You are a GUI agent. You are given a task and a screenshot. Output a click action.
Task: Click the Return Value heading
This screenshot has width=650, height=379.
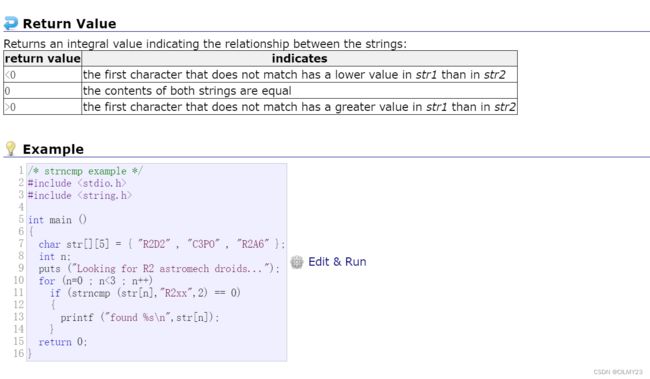pyautogui.click(x=69, y=24)
